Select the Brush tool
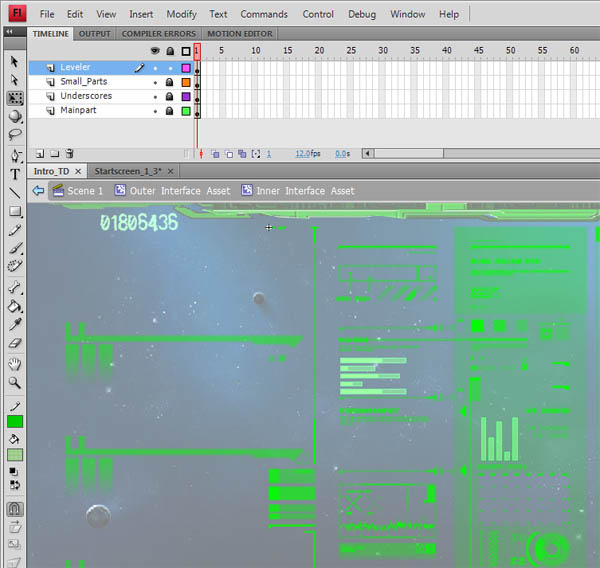The image size is (600, 568). 15,248
